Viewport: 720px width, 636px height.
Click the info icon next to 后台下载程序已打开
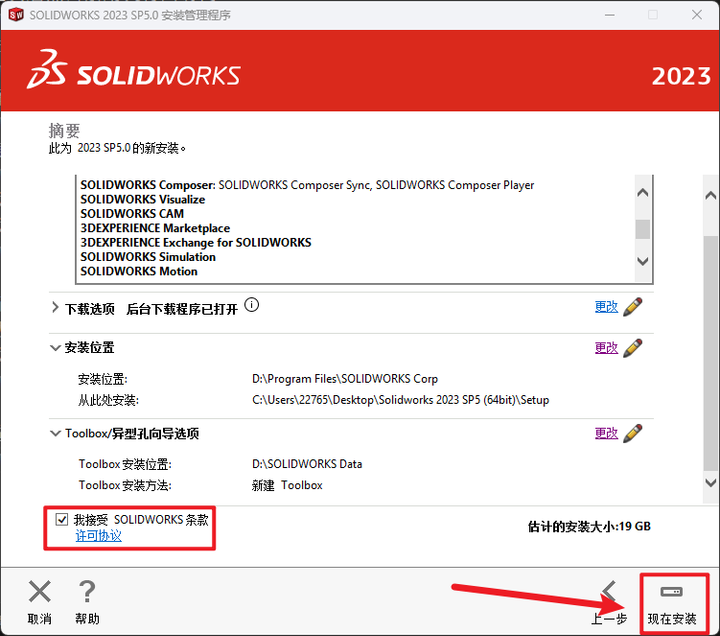(x=252, y=305)
